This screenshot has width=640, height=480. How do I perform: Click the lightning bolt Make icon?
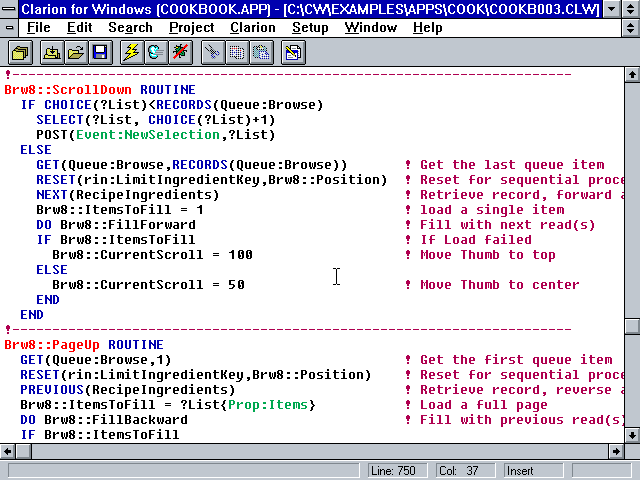pos(132,53)
